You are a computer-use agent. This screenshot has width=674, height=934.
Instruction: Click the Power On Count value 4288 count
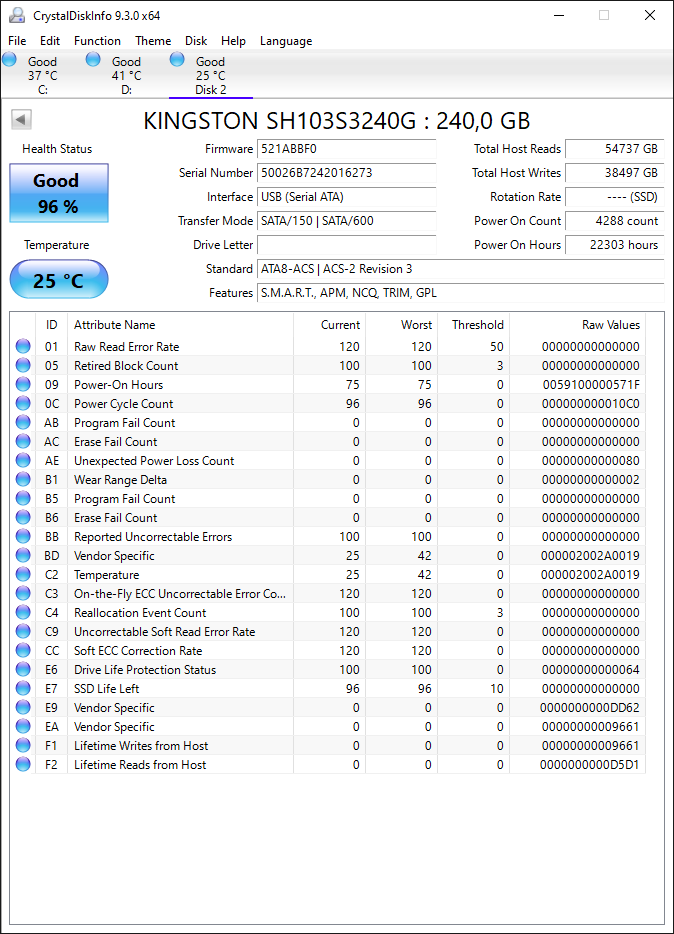614,220
